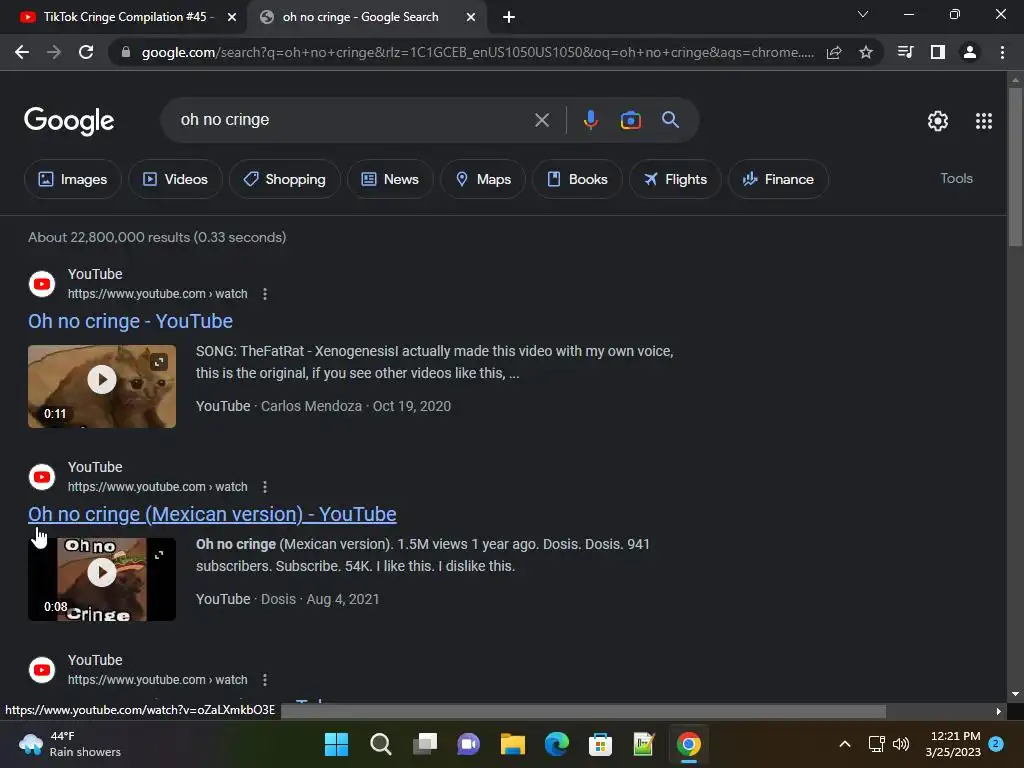Search by image with the camera icon
Viewport: 1024px width, 768px height.
(x=630, y=120)
